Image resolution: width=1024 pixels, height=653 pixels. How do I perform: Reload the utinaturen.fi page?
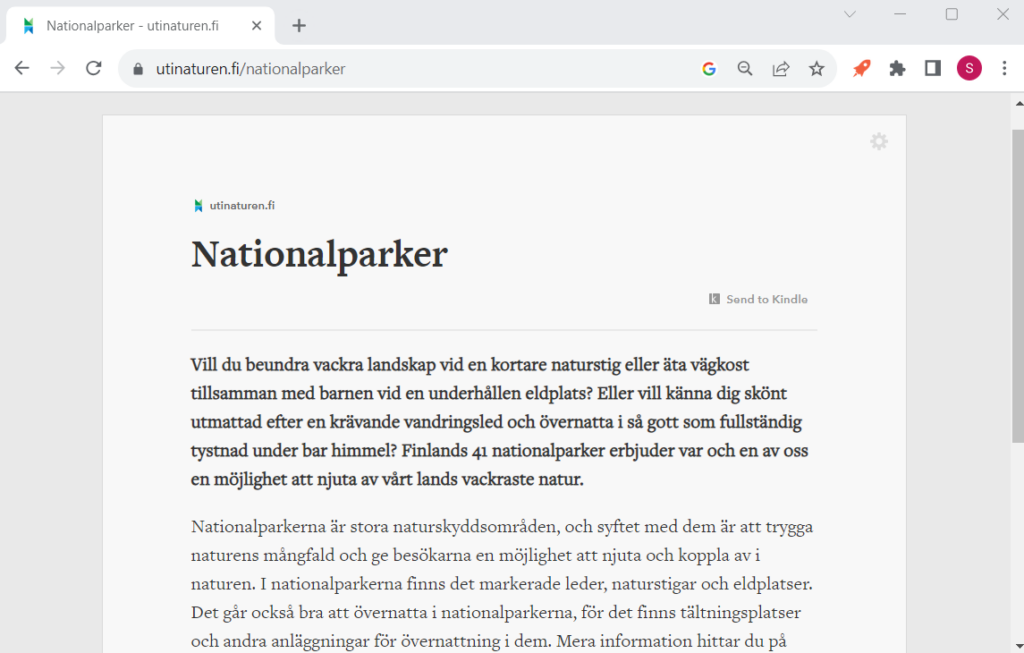[93, 68]
